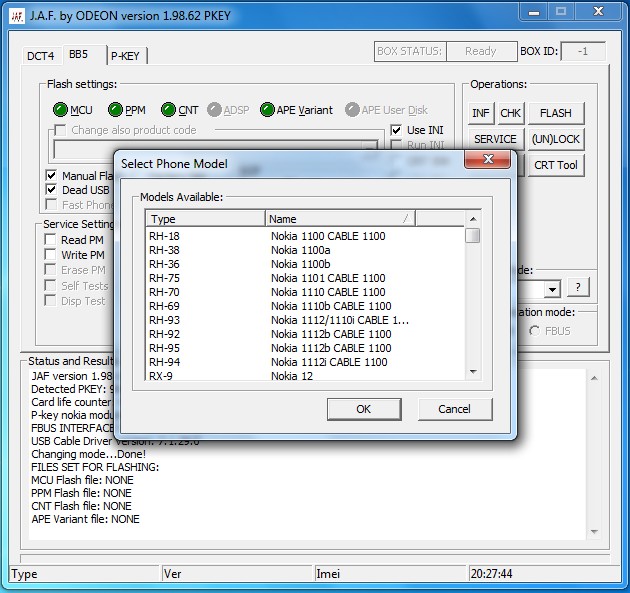Screen dimensions: 630x593
Task: Switch to the P-KEY tab
Action: (125, 56)
